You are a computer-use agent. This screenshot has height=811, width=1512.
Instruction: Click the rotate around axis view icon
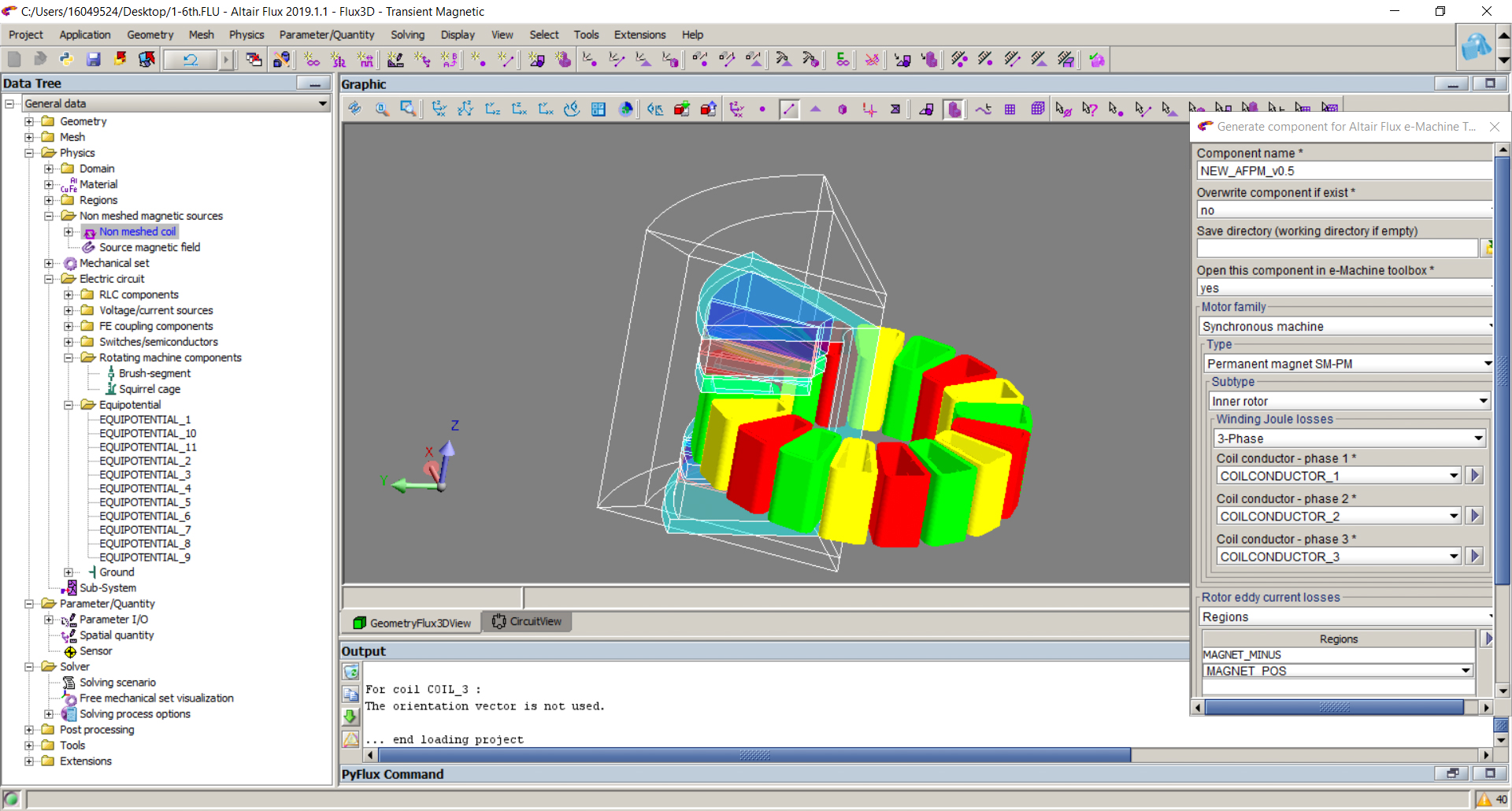(x=572, y=109)
